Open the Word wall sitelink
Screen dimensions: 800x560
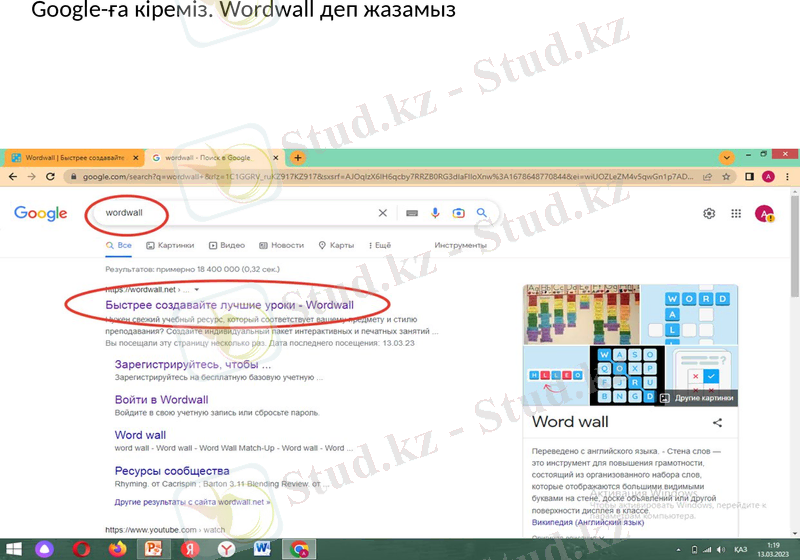pos(140,435)
